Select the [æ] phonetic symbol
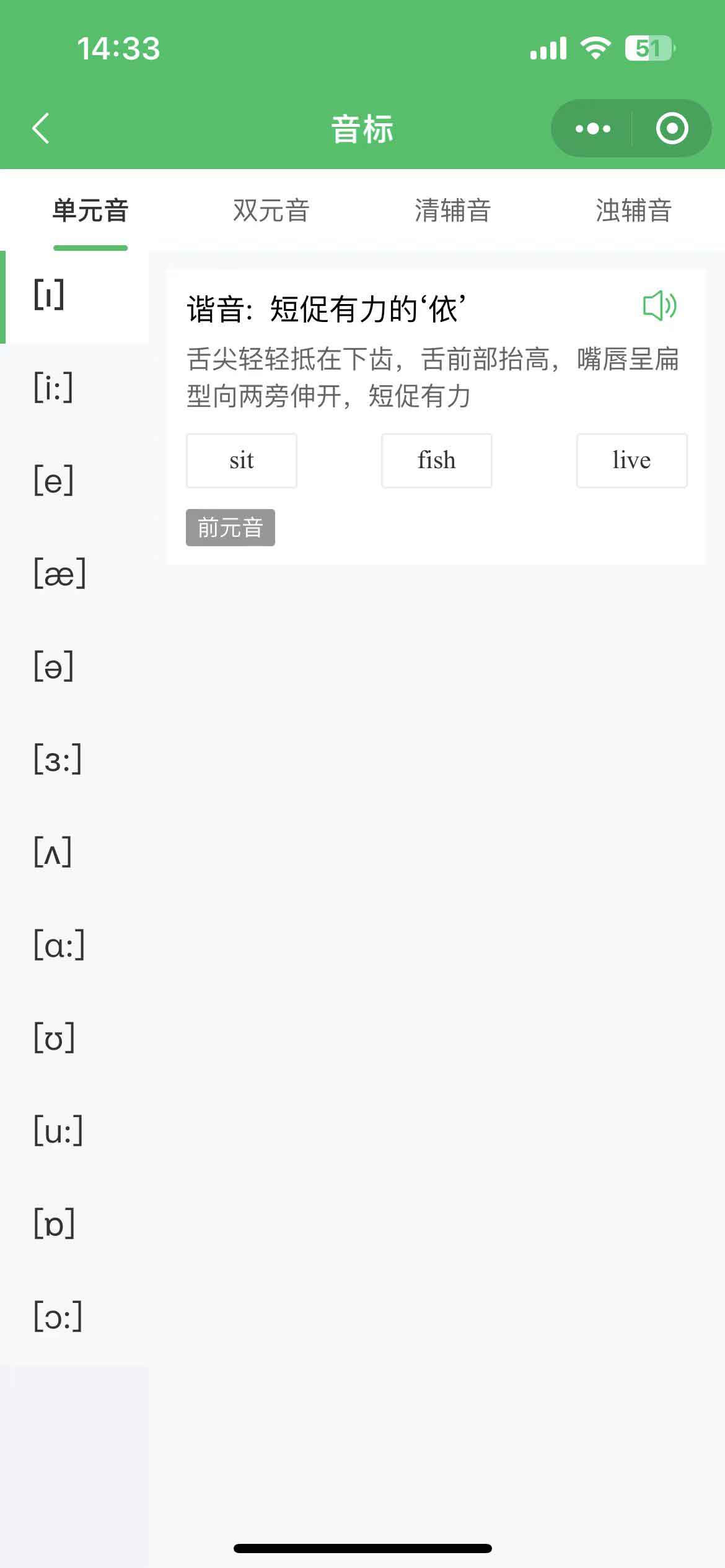Image resolution: width=725 pixels, height=1568 pixels. coord(60,573)
